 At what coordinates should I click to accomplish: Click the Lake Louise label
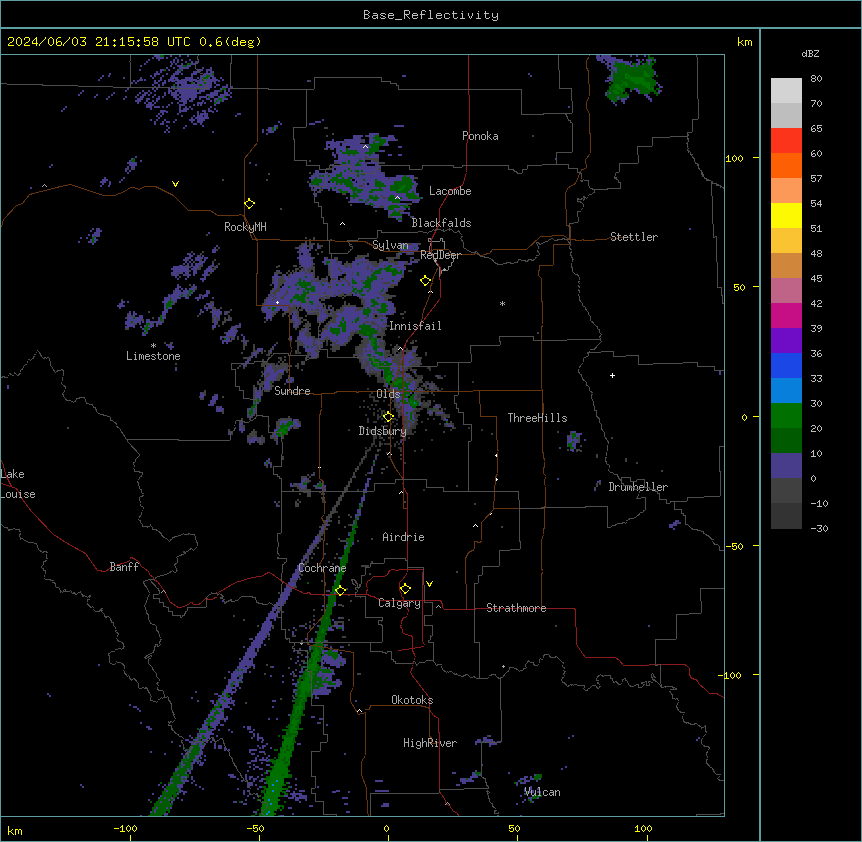tap(18, 484)
